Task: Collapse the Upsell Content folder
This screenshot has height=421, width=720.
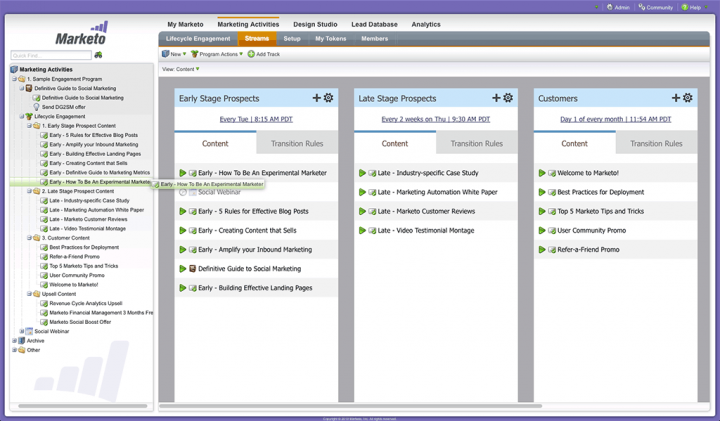Action: 29,294
